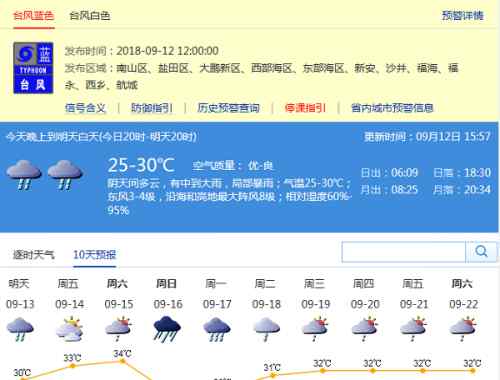Click the 09-15 sun shower weather icon
Image resolution: width=500 pixels, height=380 pixels.
(119, 329)
